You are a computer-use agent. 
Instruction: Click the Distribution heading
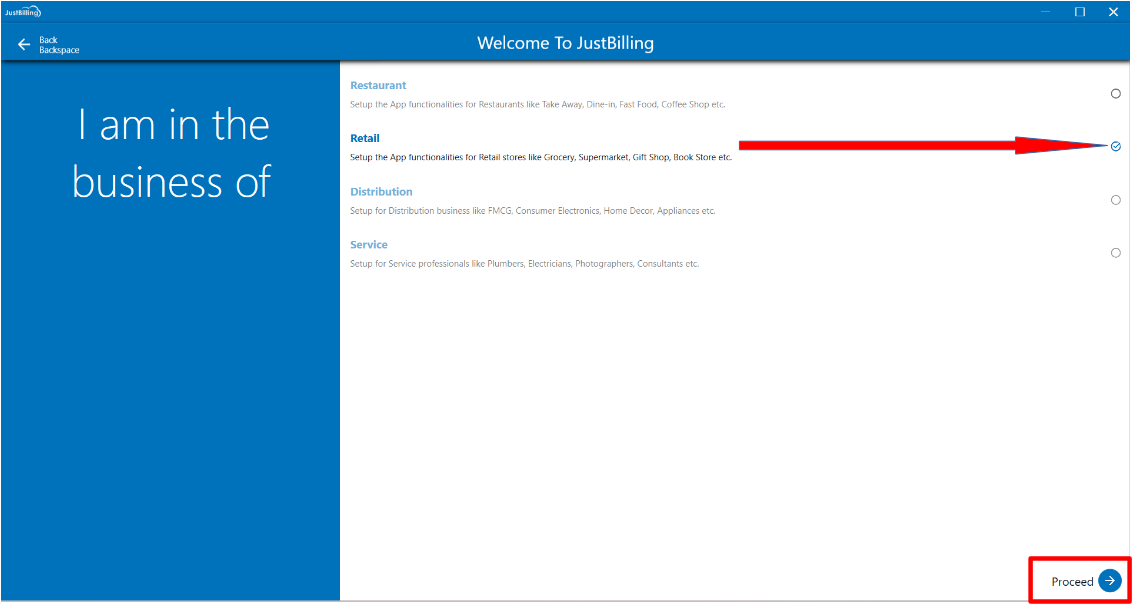pyautogui.click(x=381, y=192)
